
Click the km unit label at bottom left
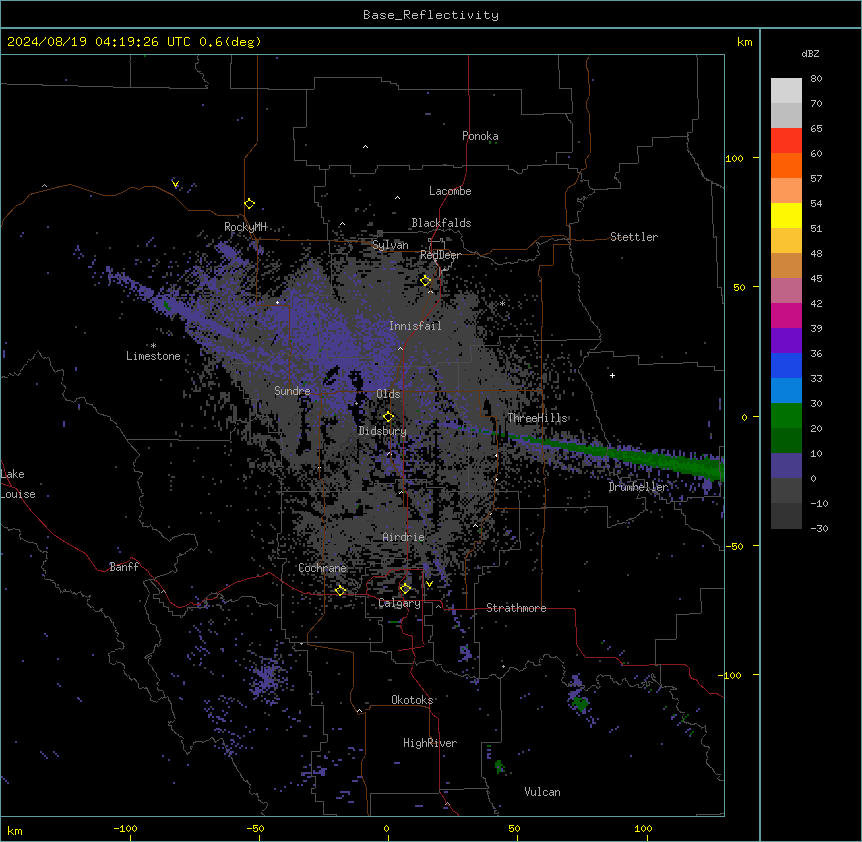tap(15, 831)
